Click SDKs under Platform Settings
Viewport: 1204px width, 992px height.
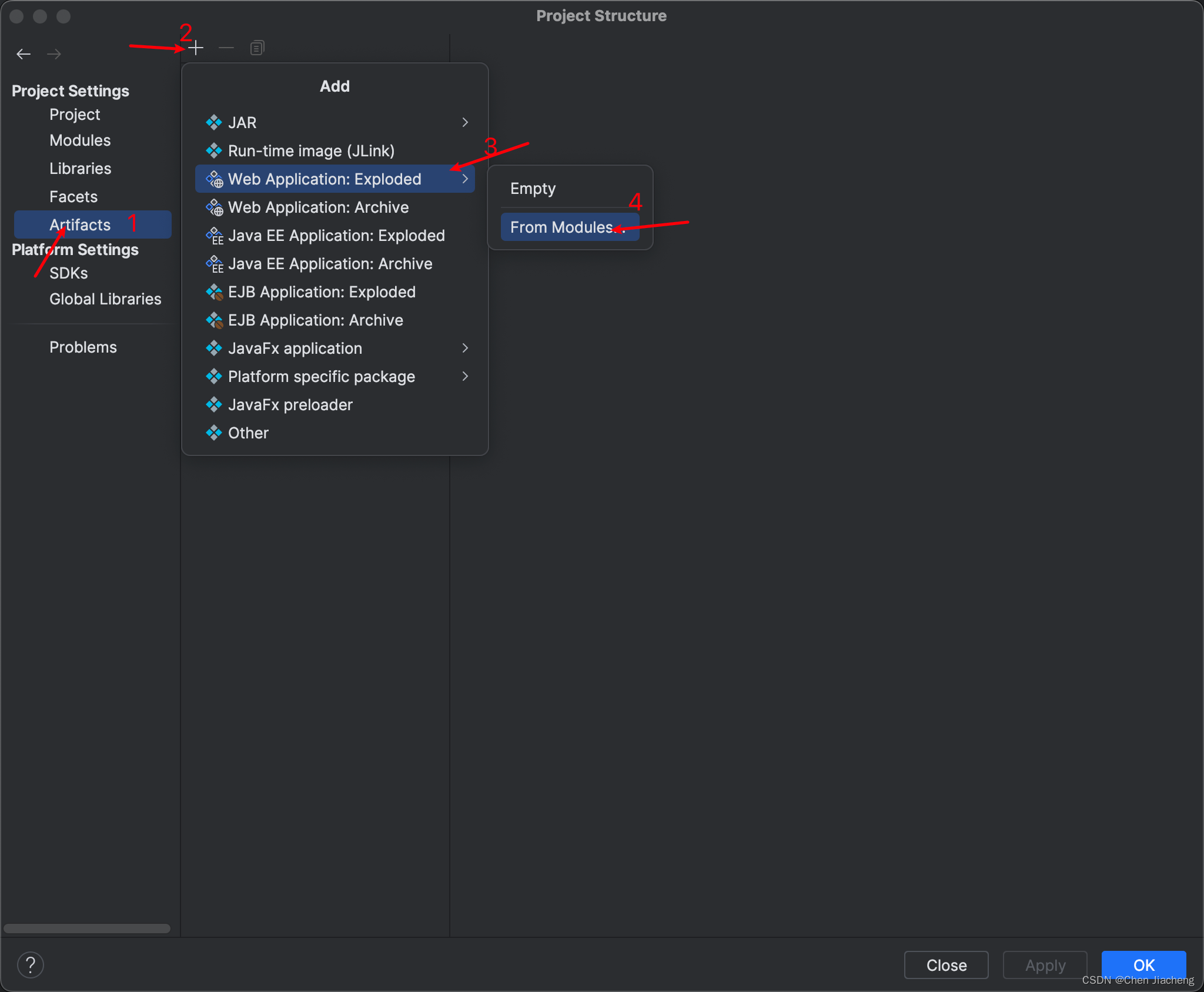(68, 273)
